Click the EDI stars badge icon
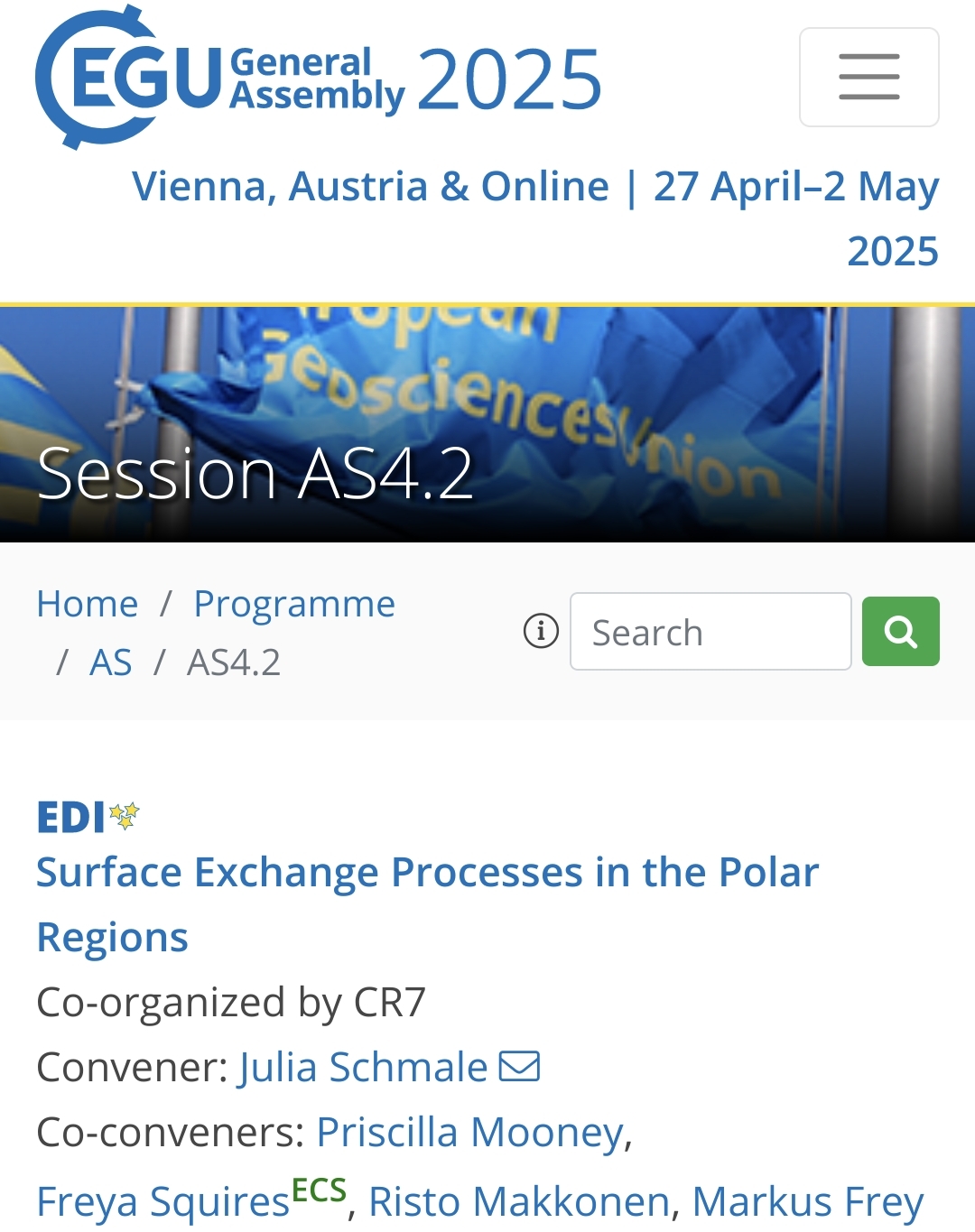The height and width of the screenshot is (1232, 975). [x=124, y=816]
